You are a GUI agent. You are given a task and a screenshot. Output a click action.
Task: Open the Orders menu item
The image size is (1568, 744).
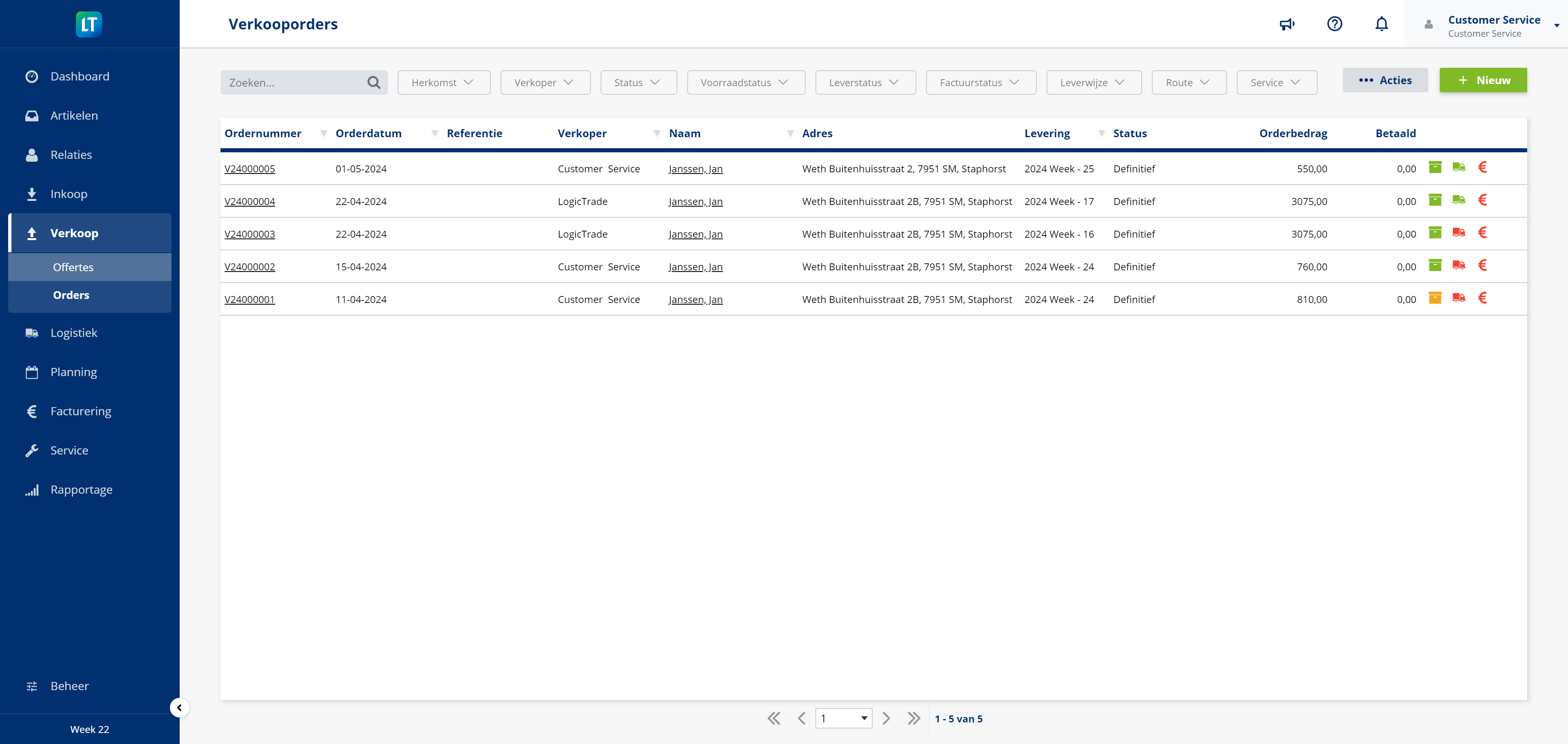click(x=71, y=295)
